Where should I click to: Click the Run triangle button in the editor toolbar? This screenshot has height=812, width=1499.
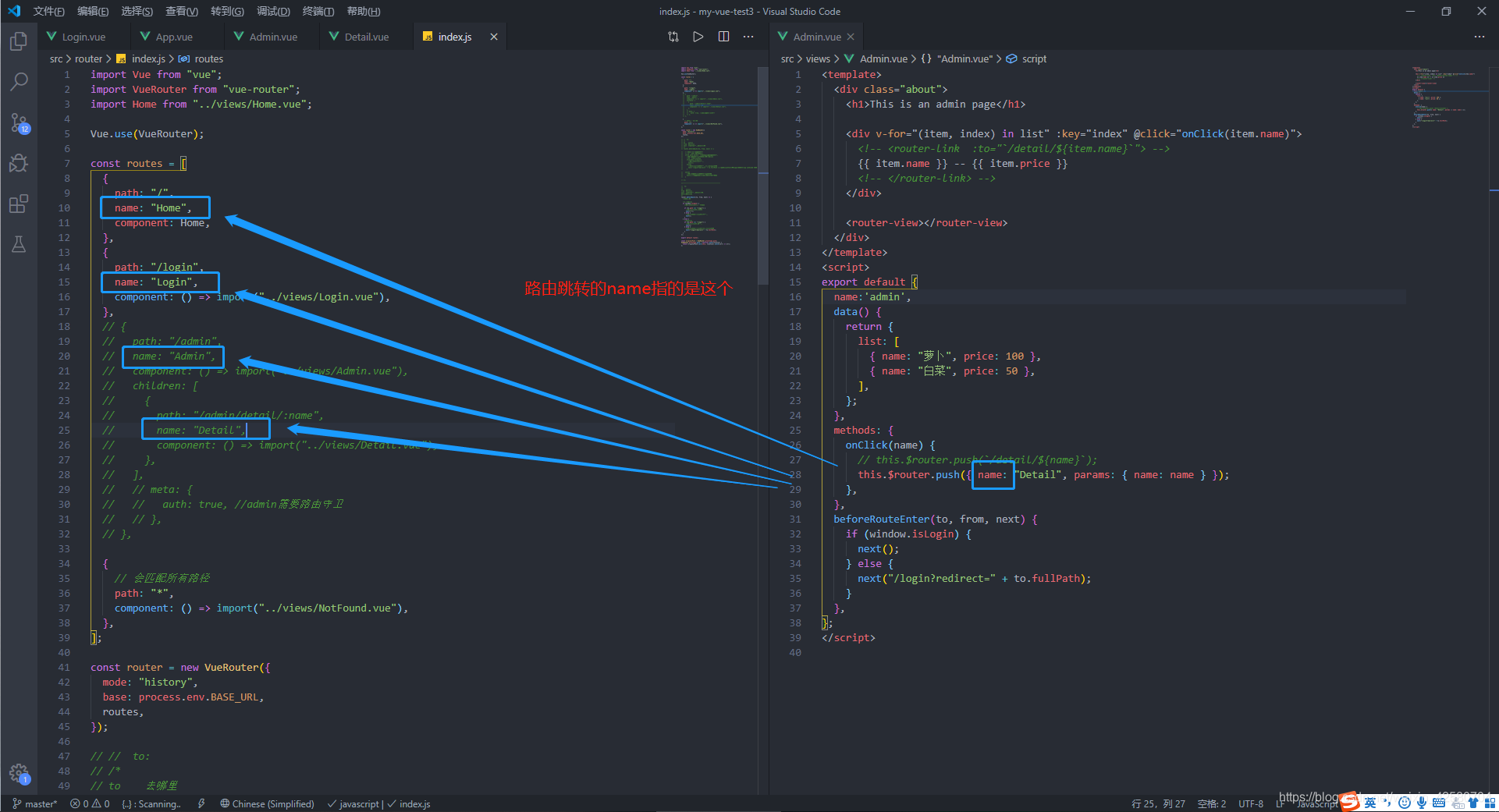tap(698, 37)
